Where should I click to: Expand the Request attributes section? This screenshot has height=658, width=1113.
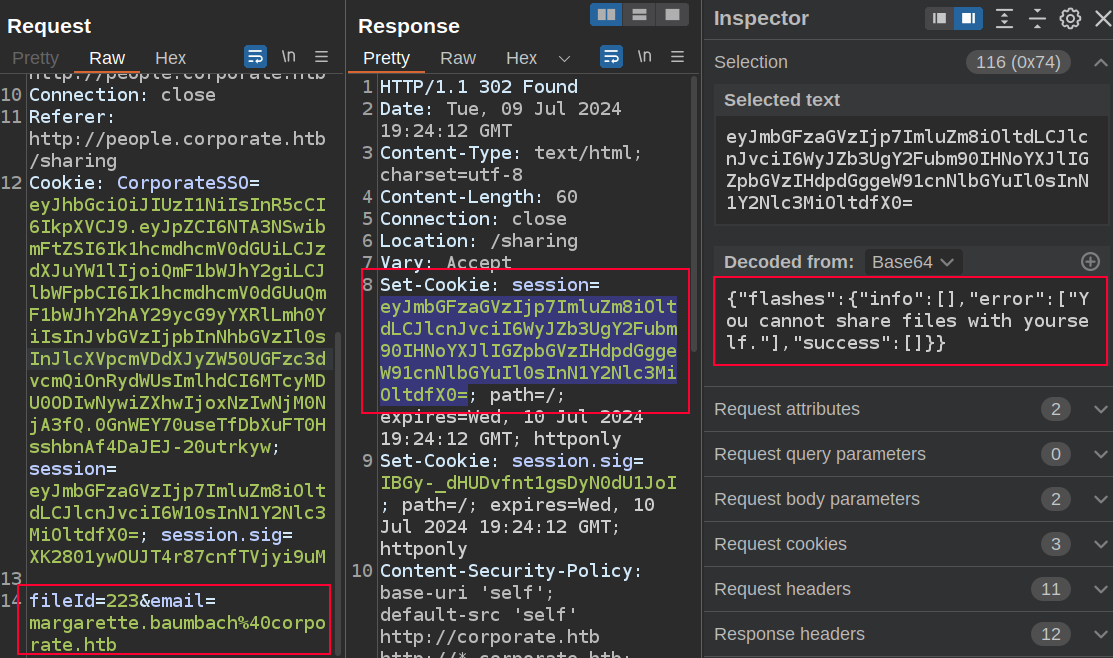[x=1100, y=409]
